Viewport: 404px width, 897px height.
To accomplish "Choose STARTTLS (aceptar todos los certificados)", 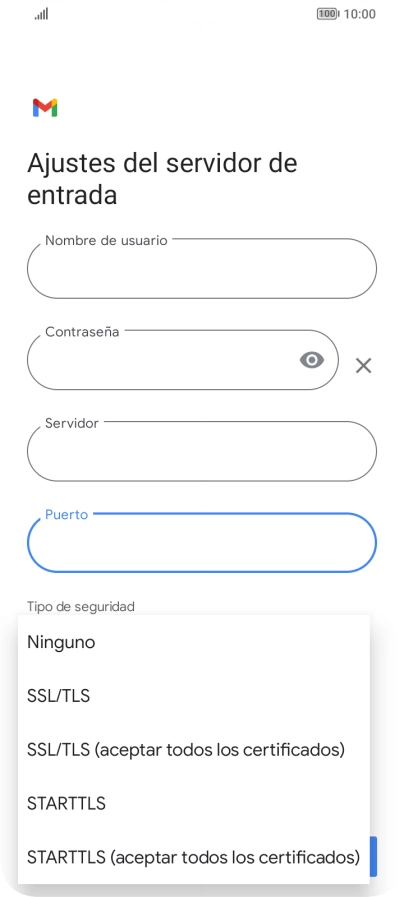I will click(193, 858).
